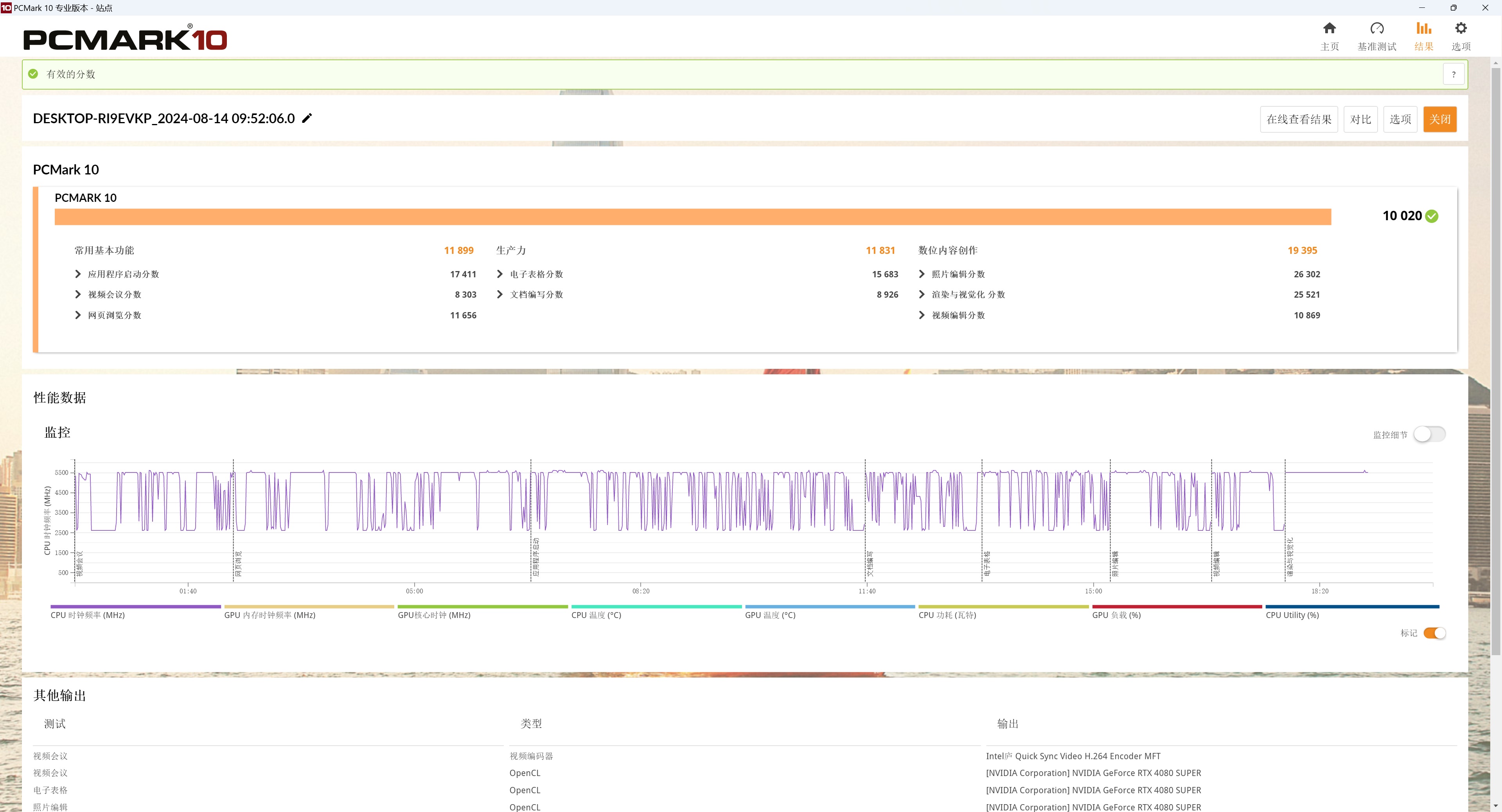Click the orange 关闭 button
This screenshot has height=812, width=1502.
pyautogui.click(x=1439, y=120)
